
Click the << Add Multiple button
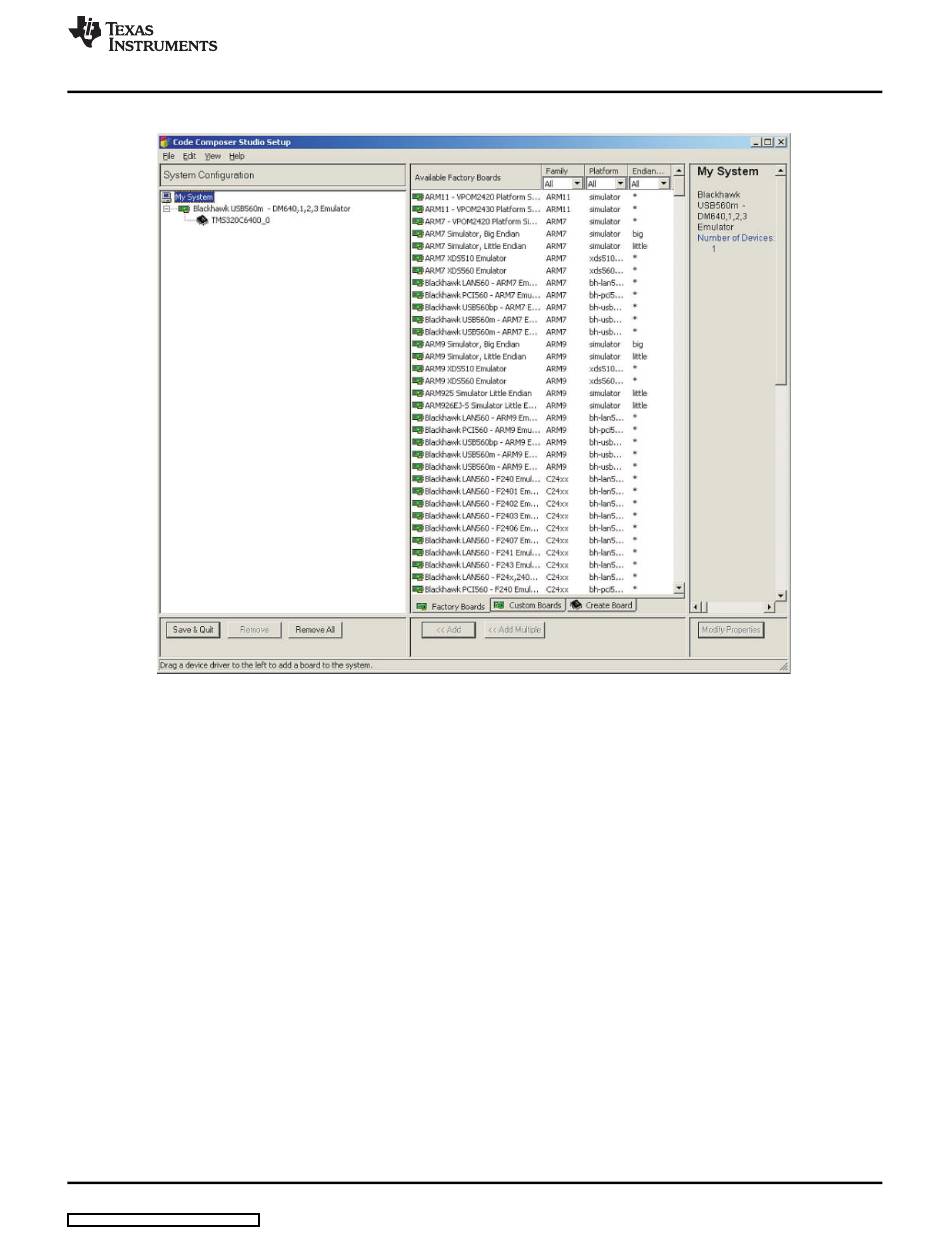515,630
